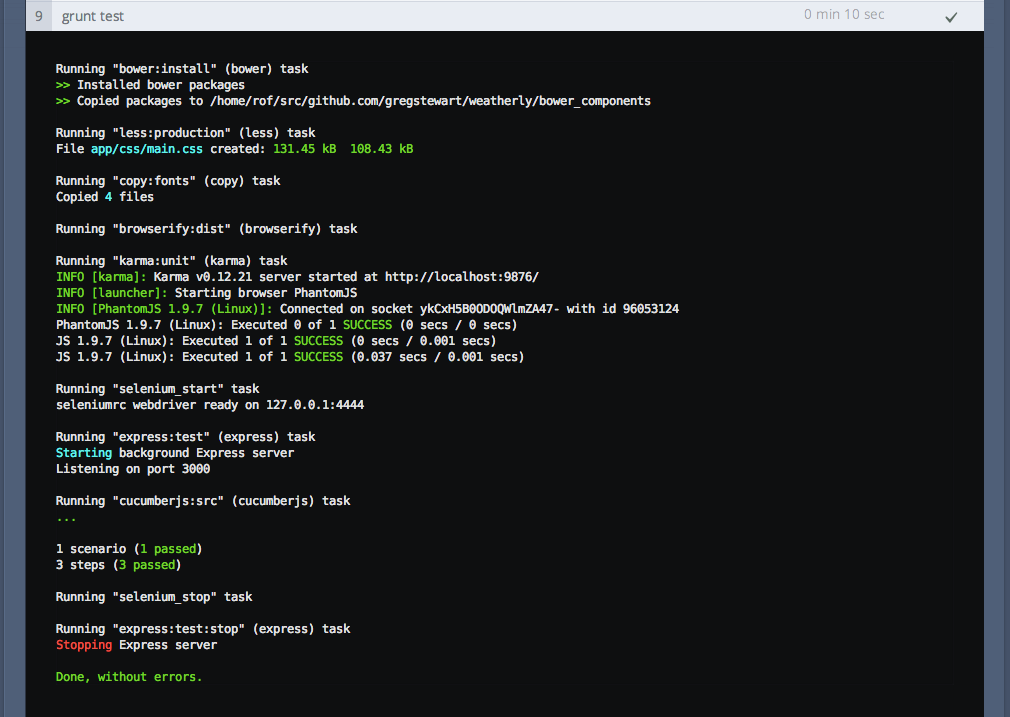Image resolution: width=1010 pixels, height=717 pixels.
Task: Open the app/css/main.css file link
Action: coord(146,148)
